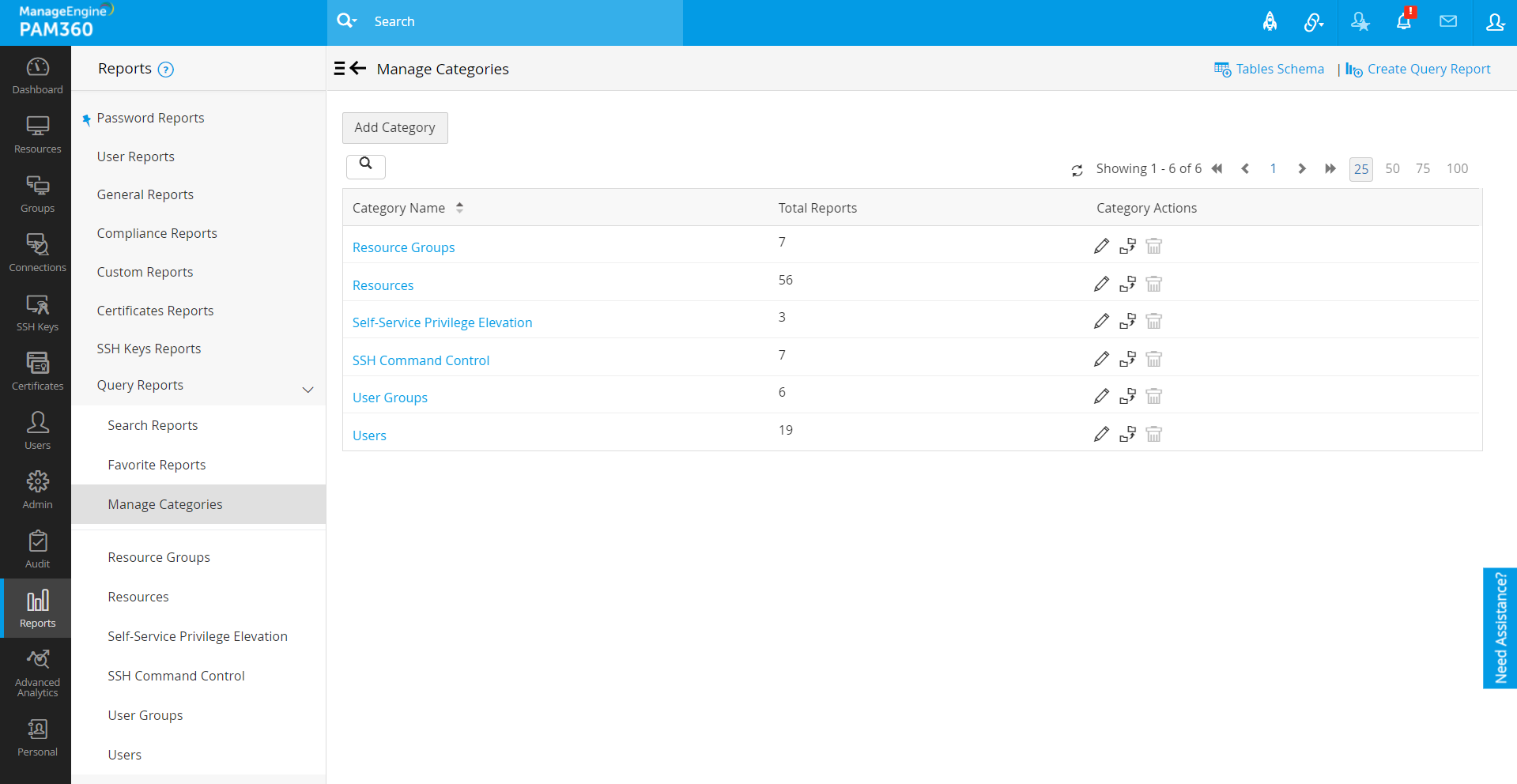Collapse the Query Reports section chevron
This screenshot has width=1517, height=784.
pos(308,389)
